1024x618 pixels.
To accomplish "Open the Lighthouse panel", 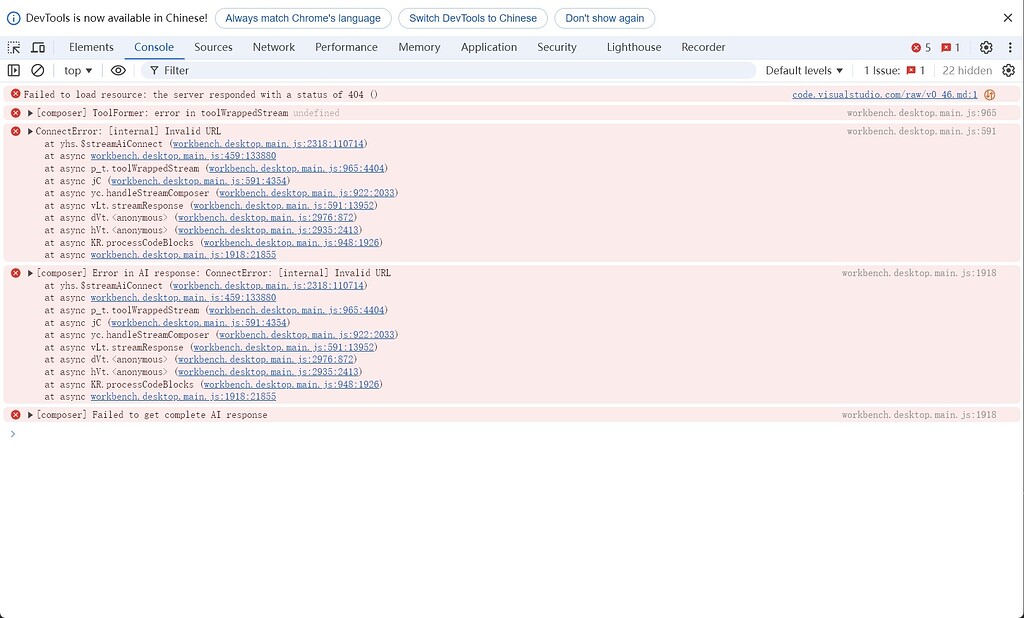I will tap(633, 47).
